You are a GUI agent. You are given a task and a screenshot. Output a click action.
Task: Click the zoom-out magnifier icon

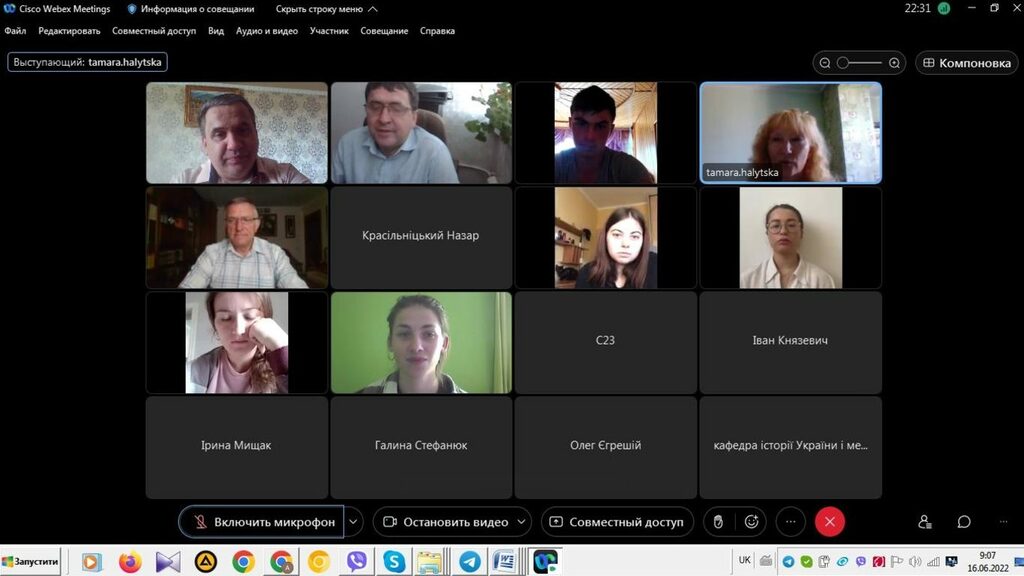(825, 63)
